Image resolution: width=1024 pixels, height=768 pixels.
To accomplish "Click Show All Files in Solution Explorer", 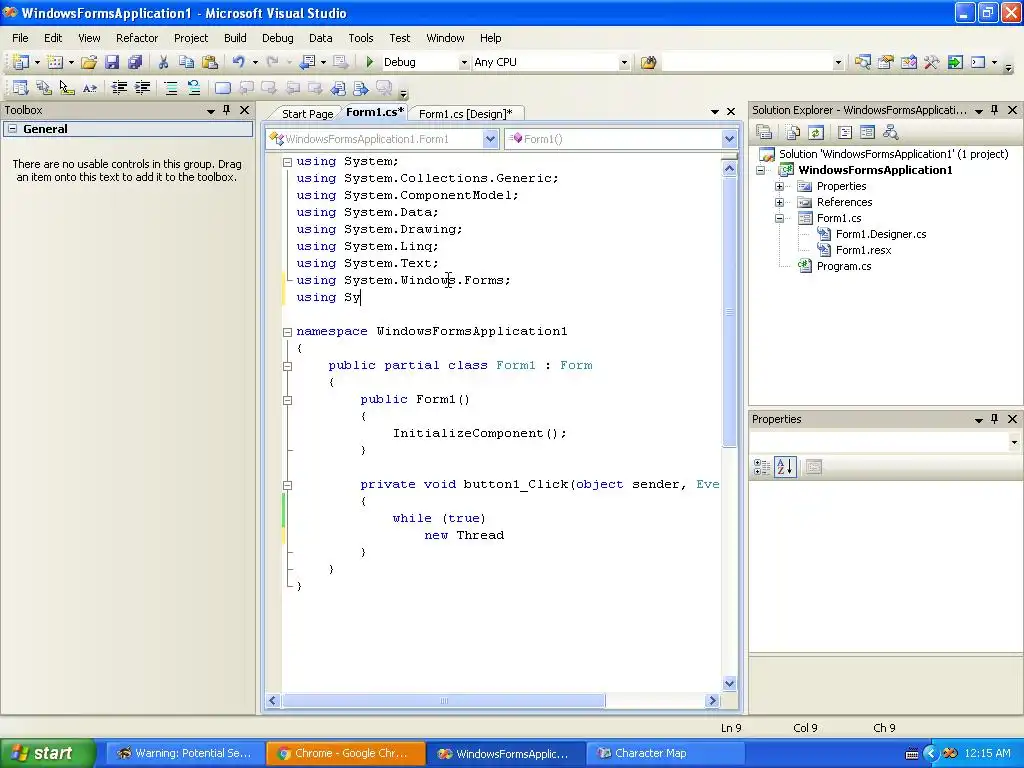I will [x=793, y=133].
